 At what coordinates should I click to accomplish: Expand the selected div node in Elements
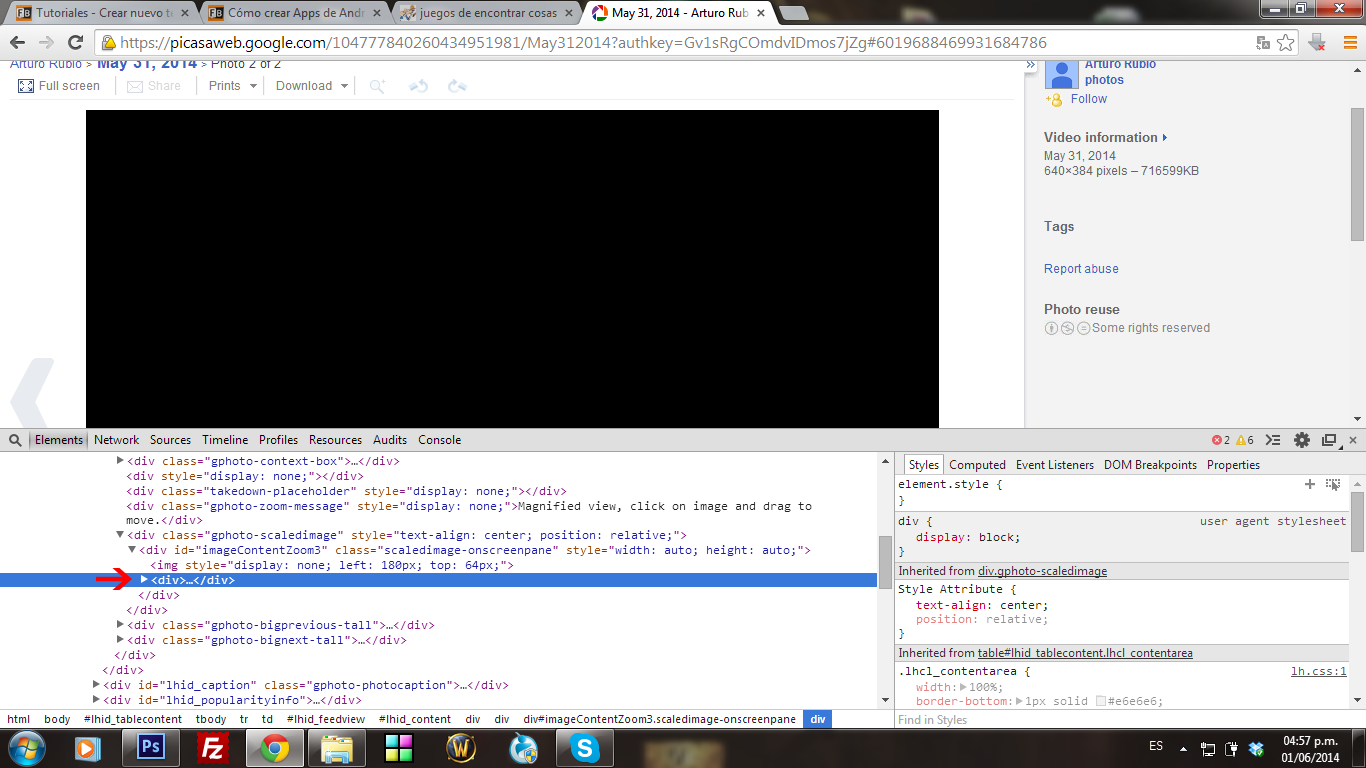pyautogui.click(x=144, y=580)
